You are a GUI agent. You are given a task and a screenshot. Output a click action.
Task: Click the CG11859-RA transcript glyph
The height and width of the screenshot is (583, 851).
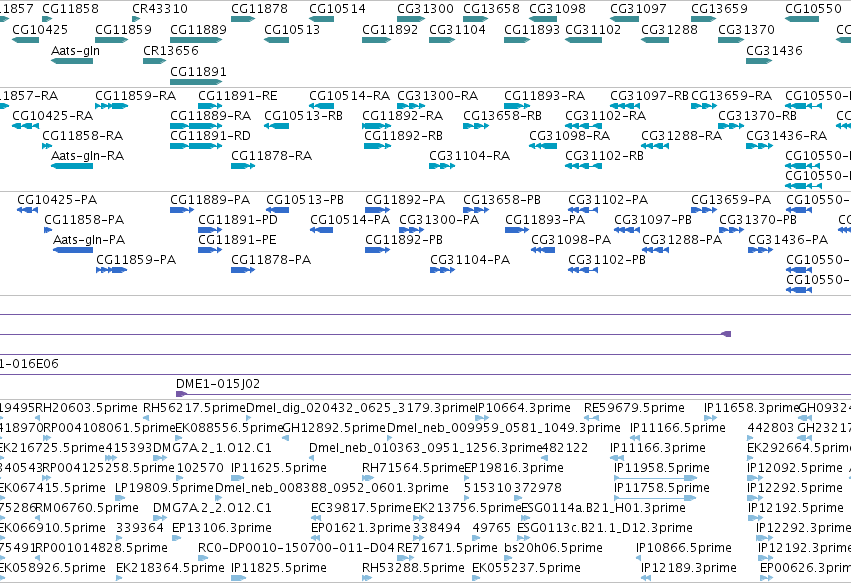(x=111, y=106)
